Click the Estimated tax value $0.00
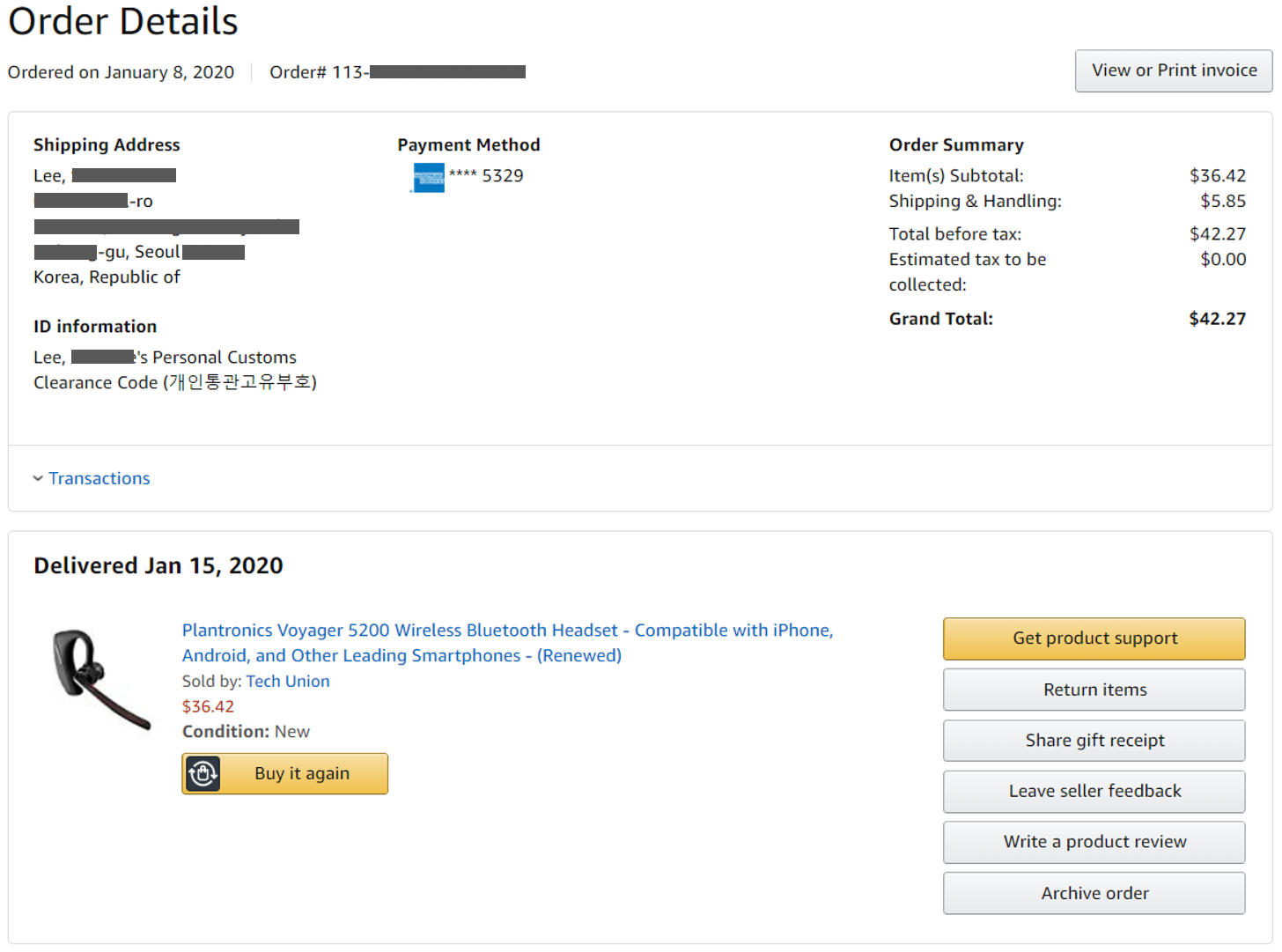The width and height of the screenshot is (1282, 952). pos(1223,259)
